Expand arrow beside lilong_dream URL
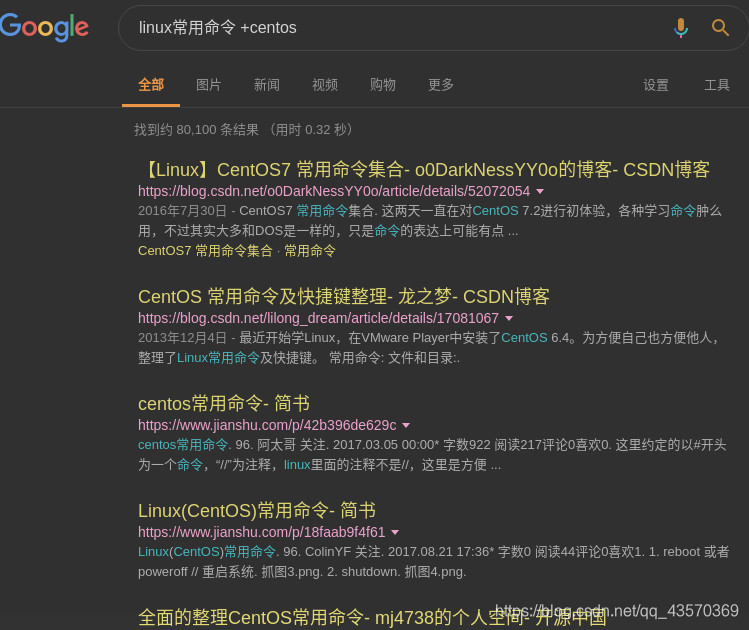 pyautogui.click(x=509, y=319)
